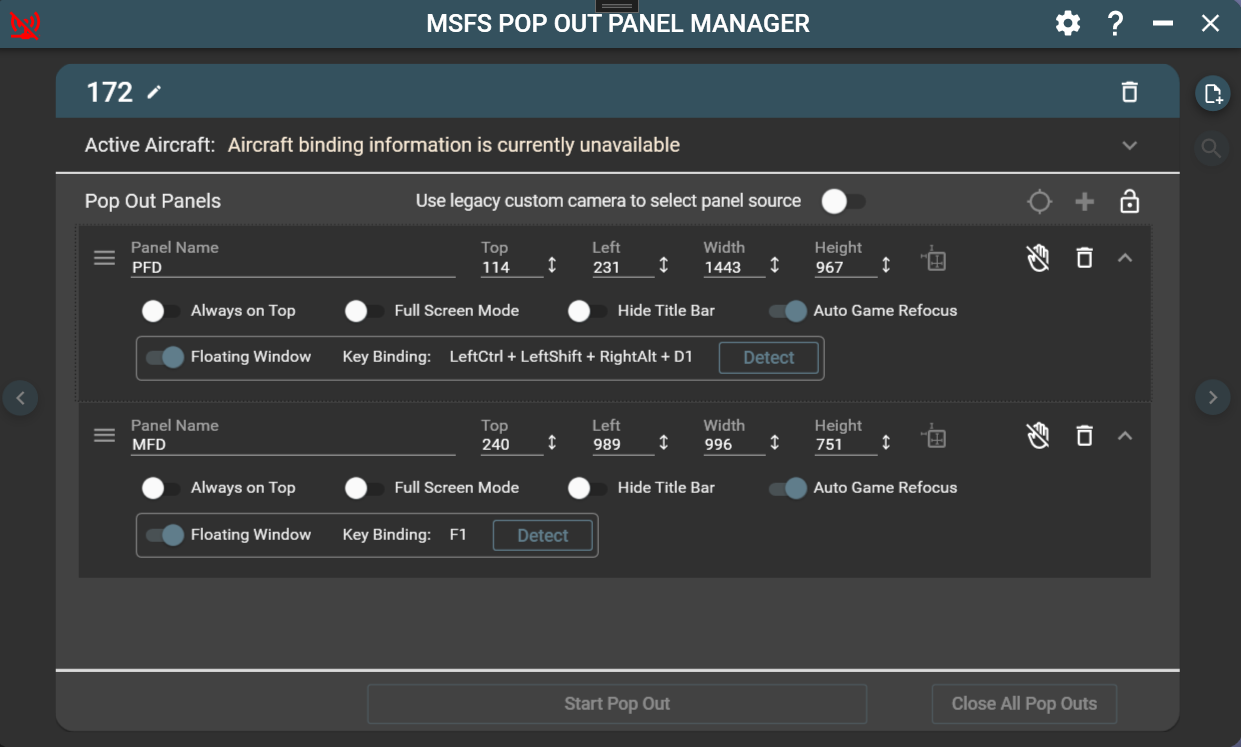Click the panel source selection crosshair icon
The image size is (1241, 747).
point(1039,201)
